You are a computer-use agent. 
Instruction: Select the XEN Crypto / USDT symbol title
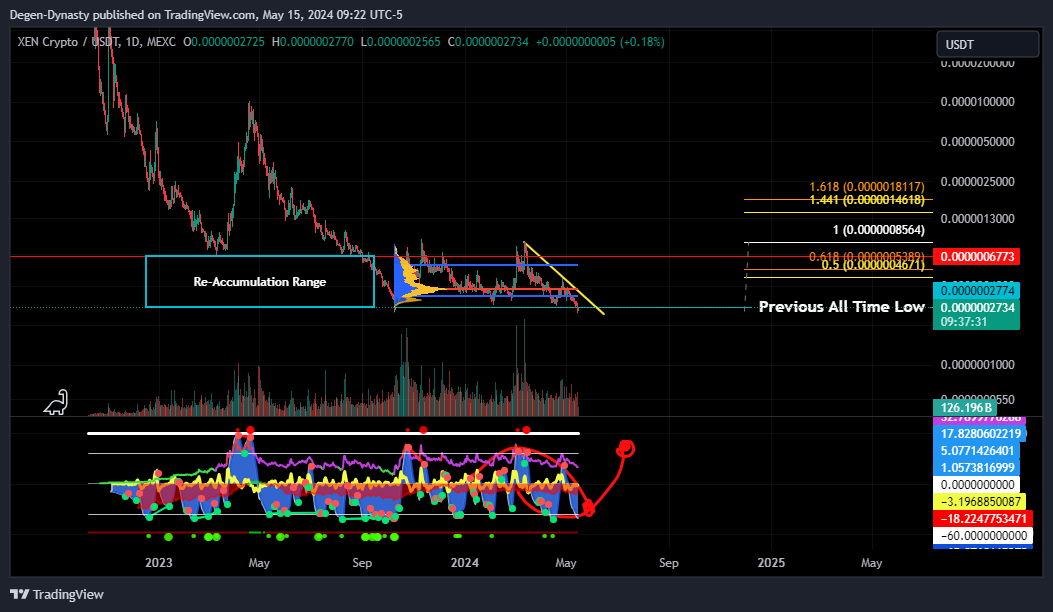pos(97,42)
